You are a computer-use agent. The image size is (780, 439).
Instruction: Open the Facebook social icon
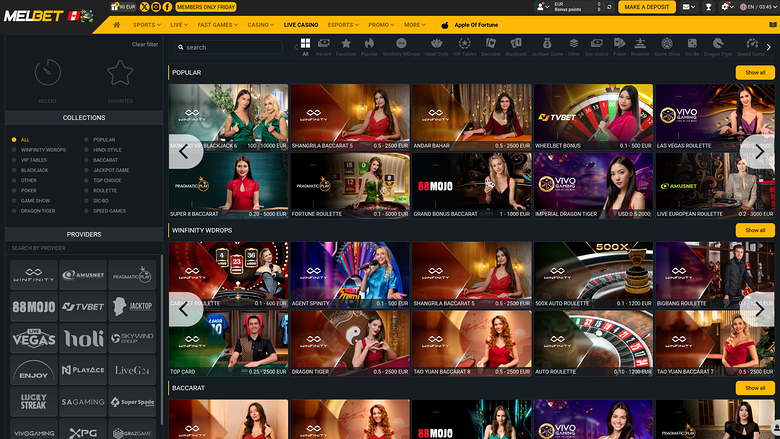[x=167, y=7]
